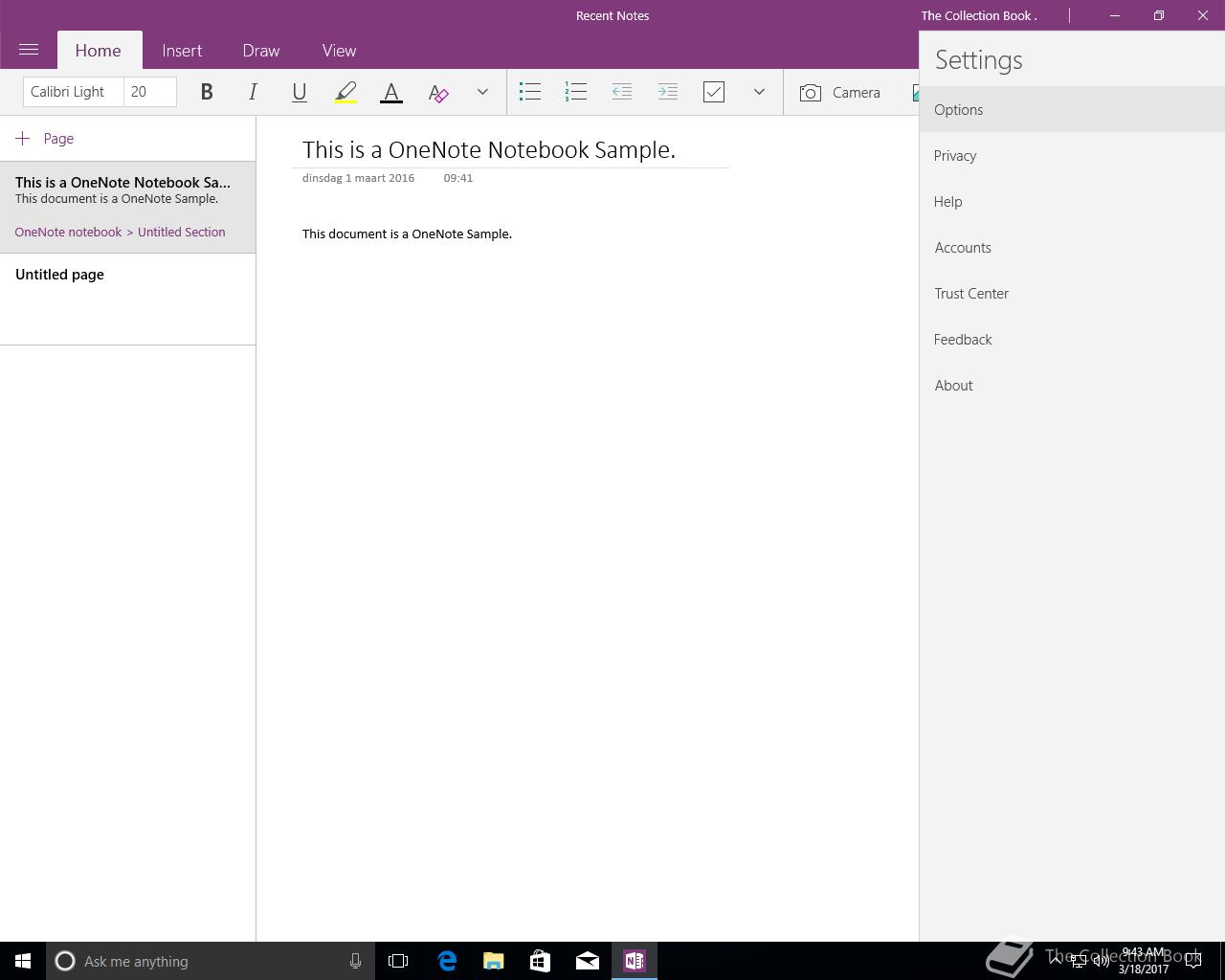The height and width of the screenshot is (980, 1225).
Task: Open Options in Settings pane
Action: tap(959, 110)
